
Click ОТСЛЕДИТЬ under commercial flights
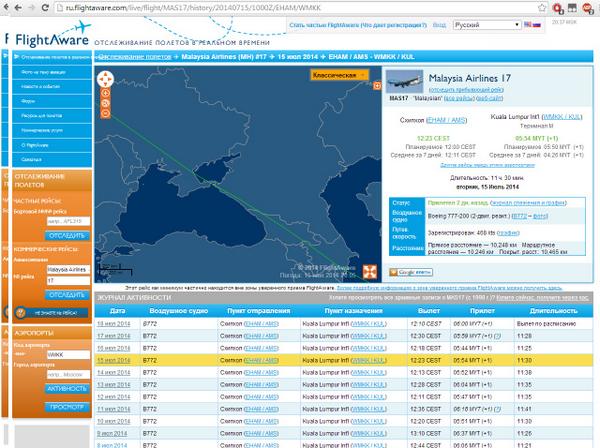[x=67, y=295]
